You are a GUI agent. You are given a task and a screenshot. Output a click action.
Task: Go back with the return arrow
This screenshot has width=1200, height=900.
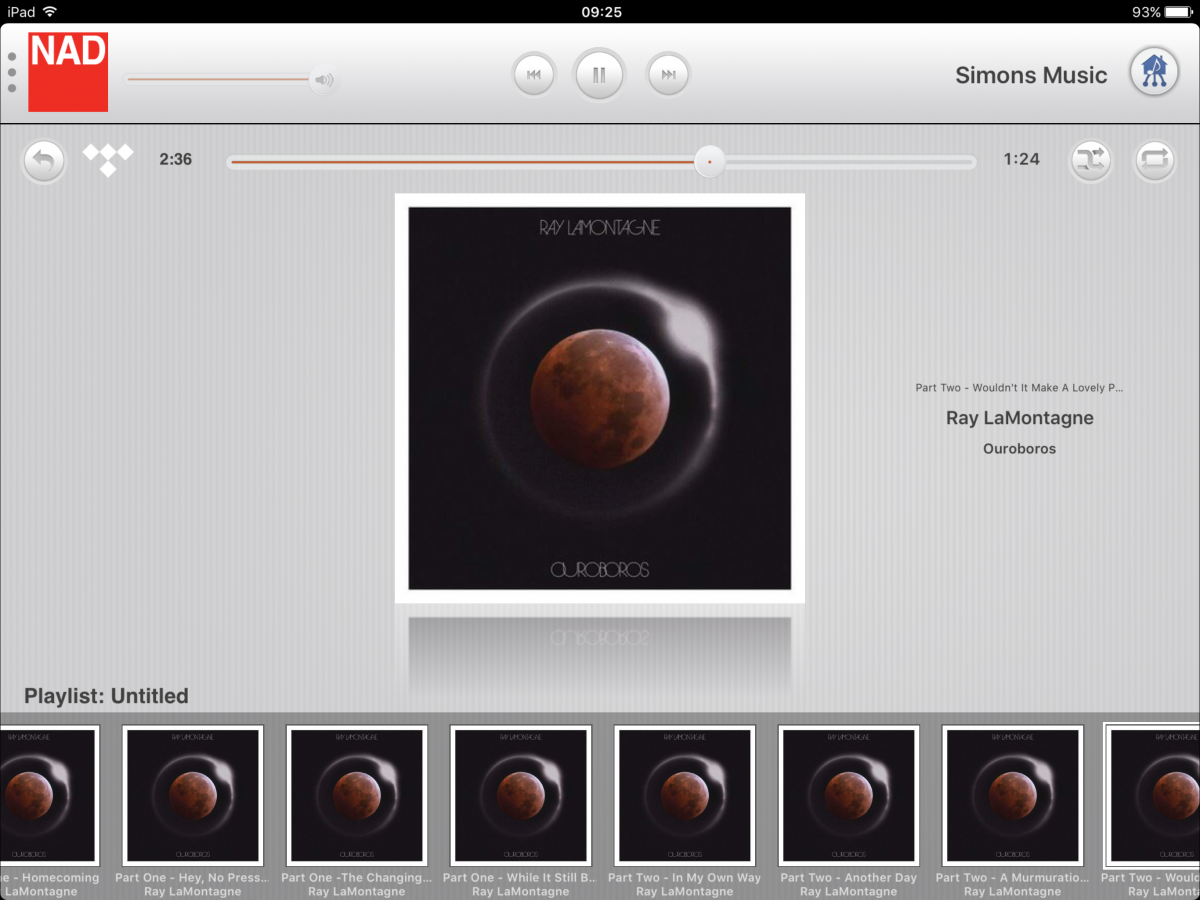click(44, 160)
